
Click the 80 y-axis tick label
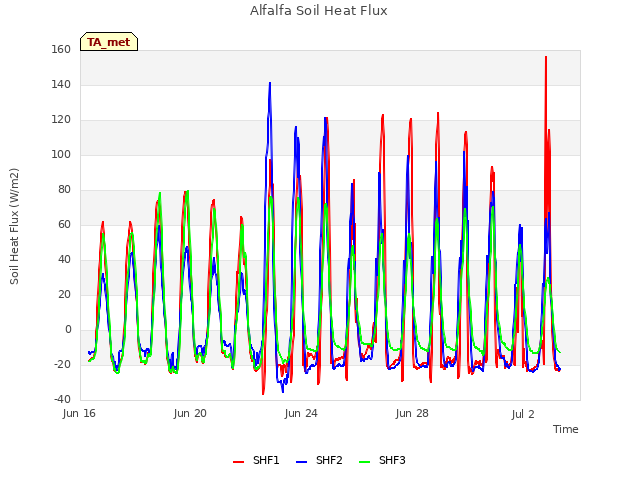(x=64, y=189)
